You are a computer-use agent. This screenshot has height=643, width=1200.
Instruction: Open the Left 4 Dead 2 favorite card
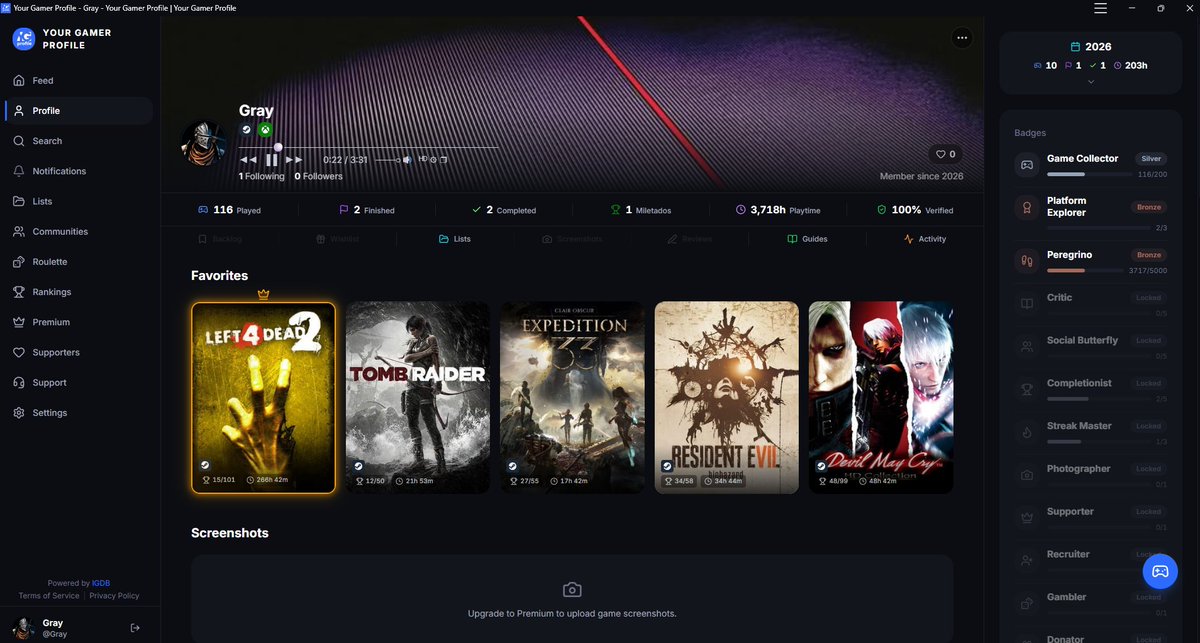[x=263, y=398]
